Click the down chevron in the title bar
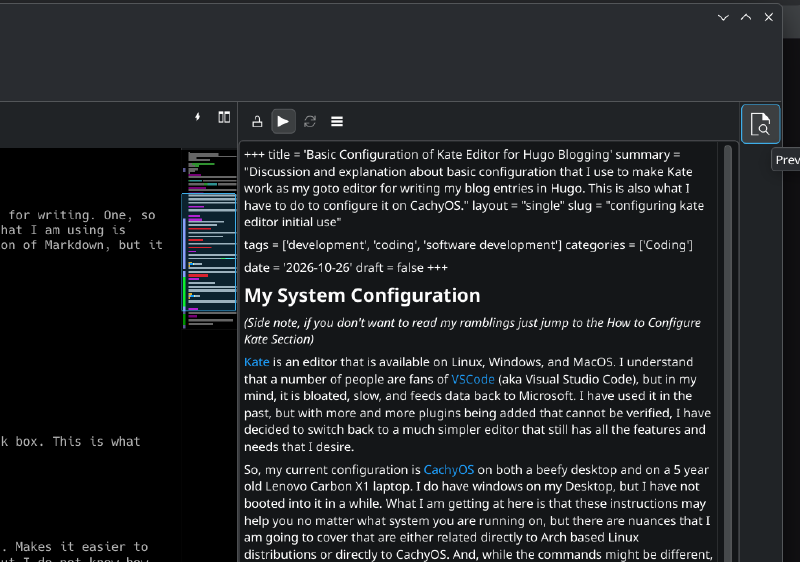The height and width of the screenshot is (562, 800). [x=723, y=17]
